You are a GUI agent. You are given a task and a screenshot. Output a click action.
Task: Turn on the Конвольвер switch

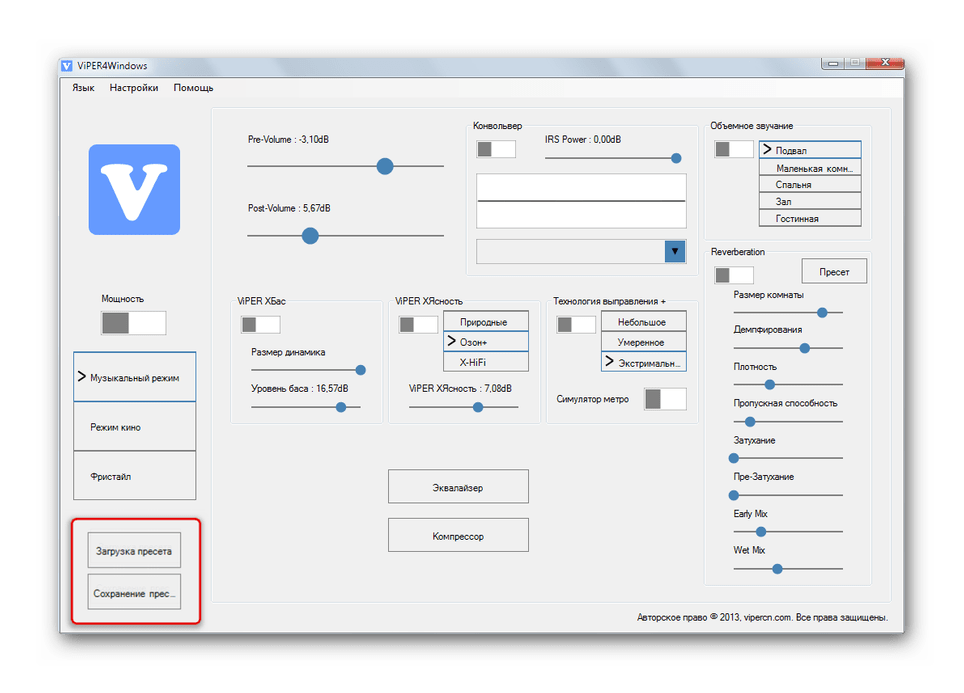[496, 149]
